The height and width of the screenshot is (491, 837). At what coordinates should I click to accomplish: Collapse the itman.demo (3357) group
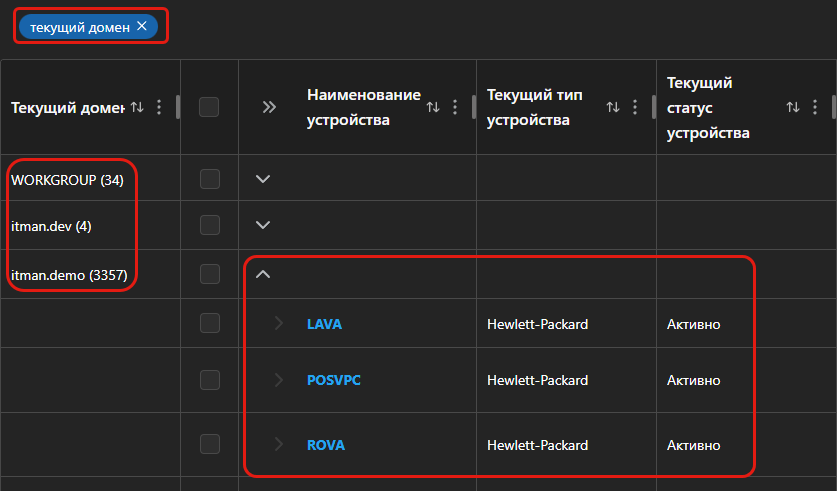click(263, 274)
